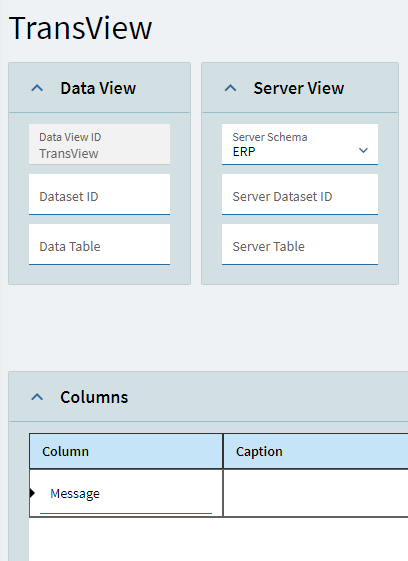Click the TransView page heading
This screenshot has height=561, width=408.
click(x=81, y=28)
